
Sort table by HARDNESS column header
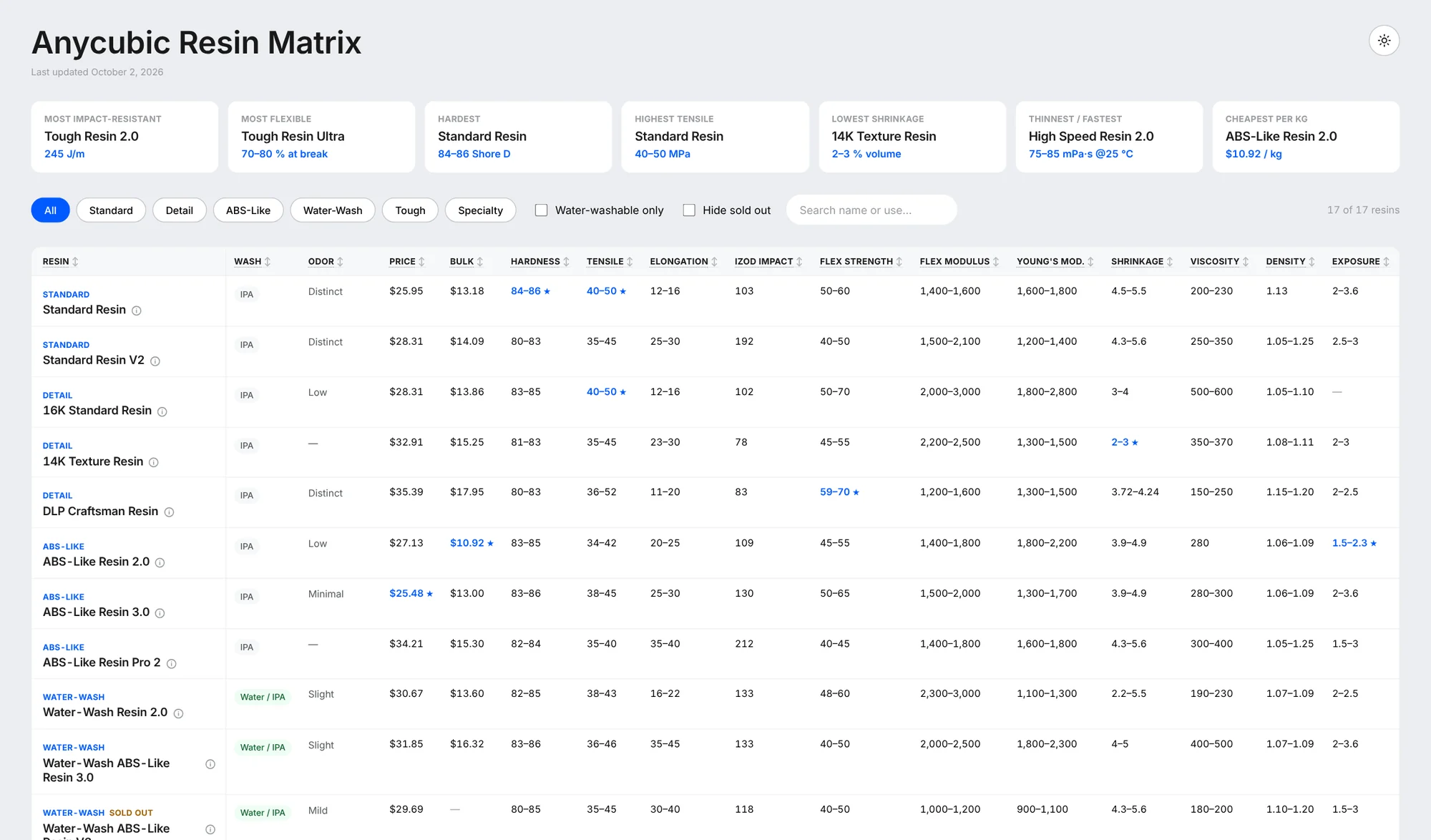tap(540, 262)
